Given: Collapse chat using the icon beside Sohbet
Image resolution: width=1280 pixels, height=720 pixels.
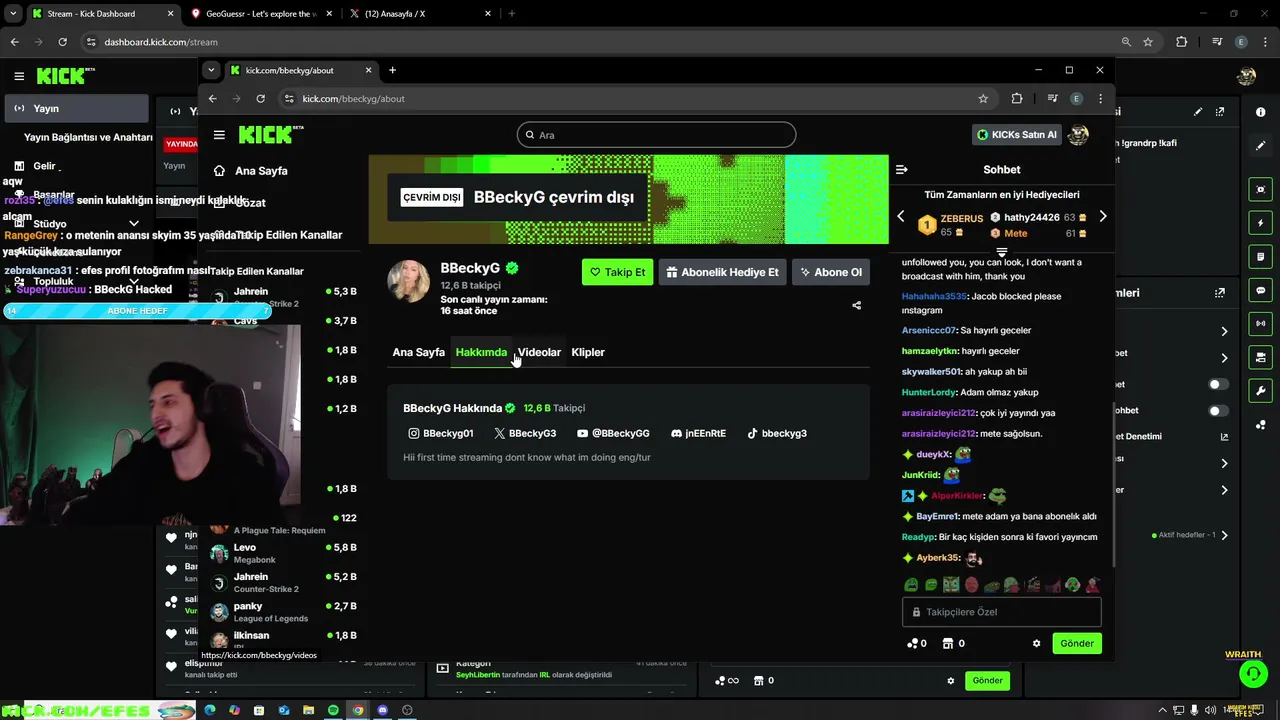Looking at the screenshot, I should (901, 170).
